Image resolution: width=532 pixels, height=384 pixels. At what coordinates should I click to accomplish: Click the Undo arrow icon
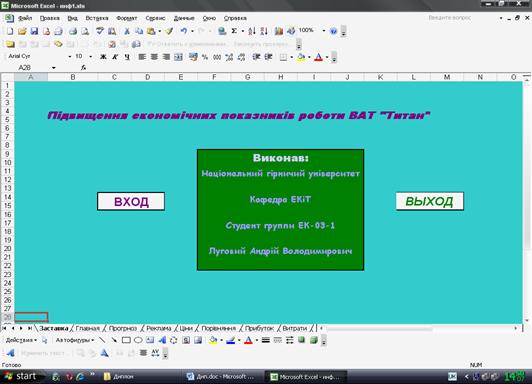184,31
